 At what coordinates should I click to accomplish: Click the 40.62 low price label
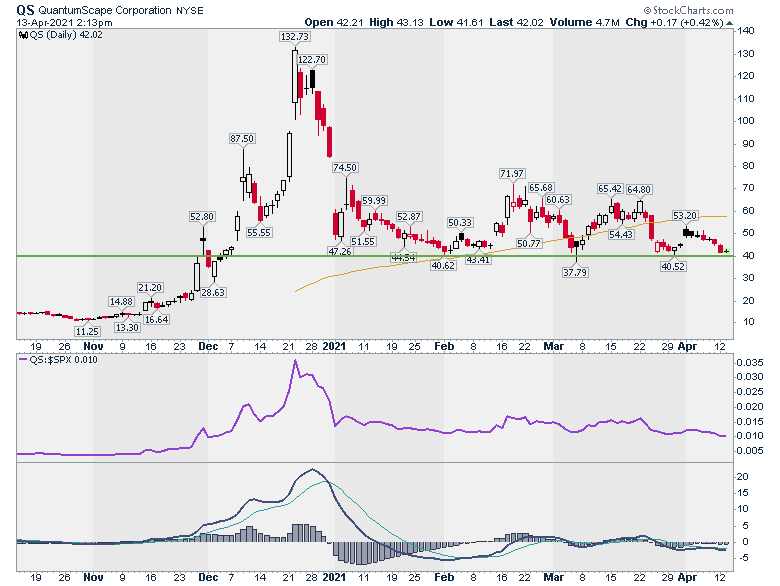[x=443, y=266]
